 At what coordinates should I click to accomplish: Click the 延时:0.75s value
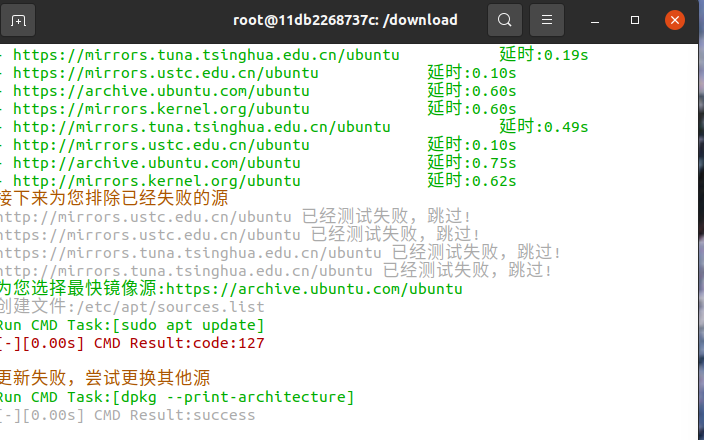click(472, 163)
